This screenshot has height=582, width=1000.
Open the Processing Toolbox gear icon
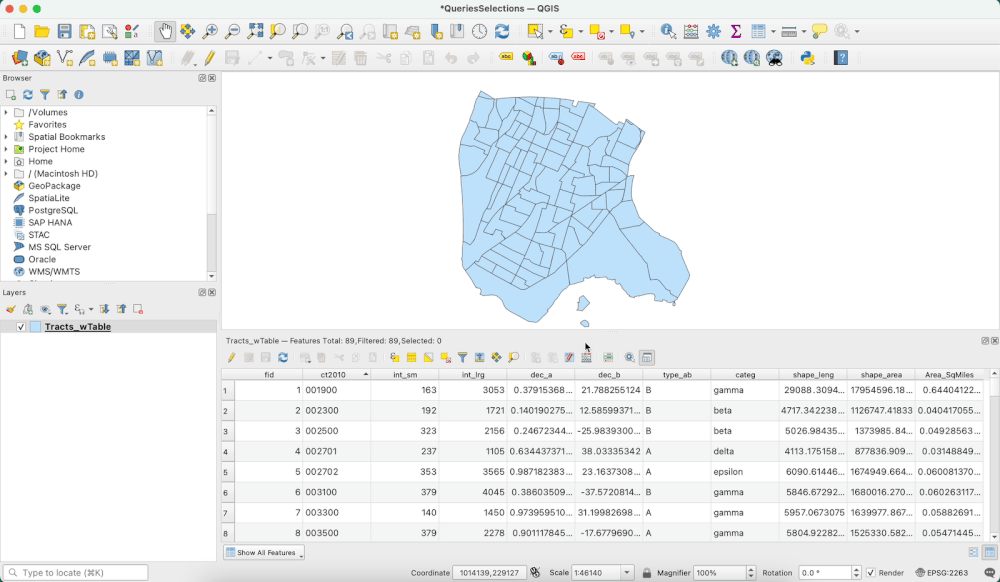point(713,31)
